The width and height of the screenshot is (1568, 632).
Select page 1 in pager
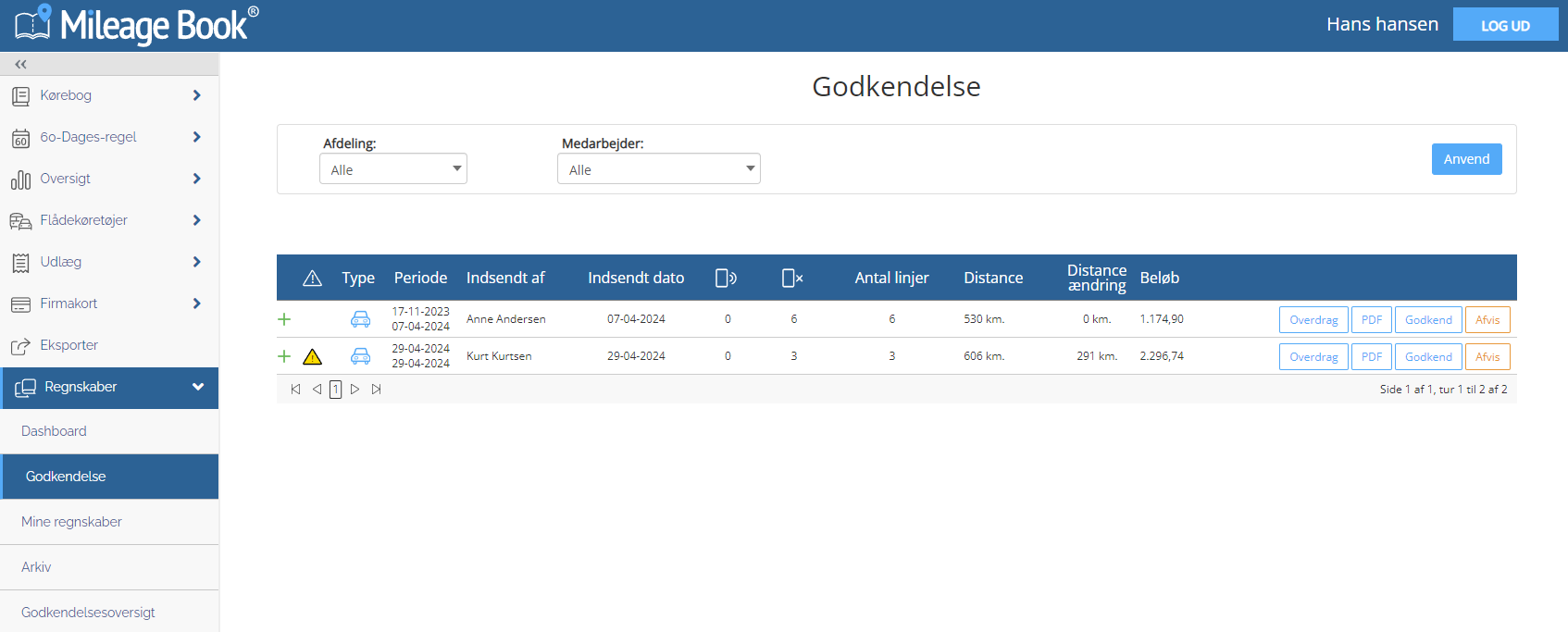pos(335,390)
